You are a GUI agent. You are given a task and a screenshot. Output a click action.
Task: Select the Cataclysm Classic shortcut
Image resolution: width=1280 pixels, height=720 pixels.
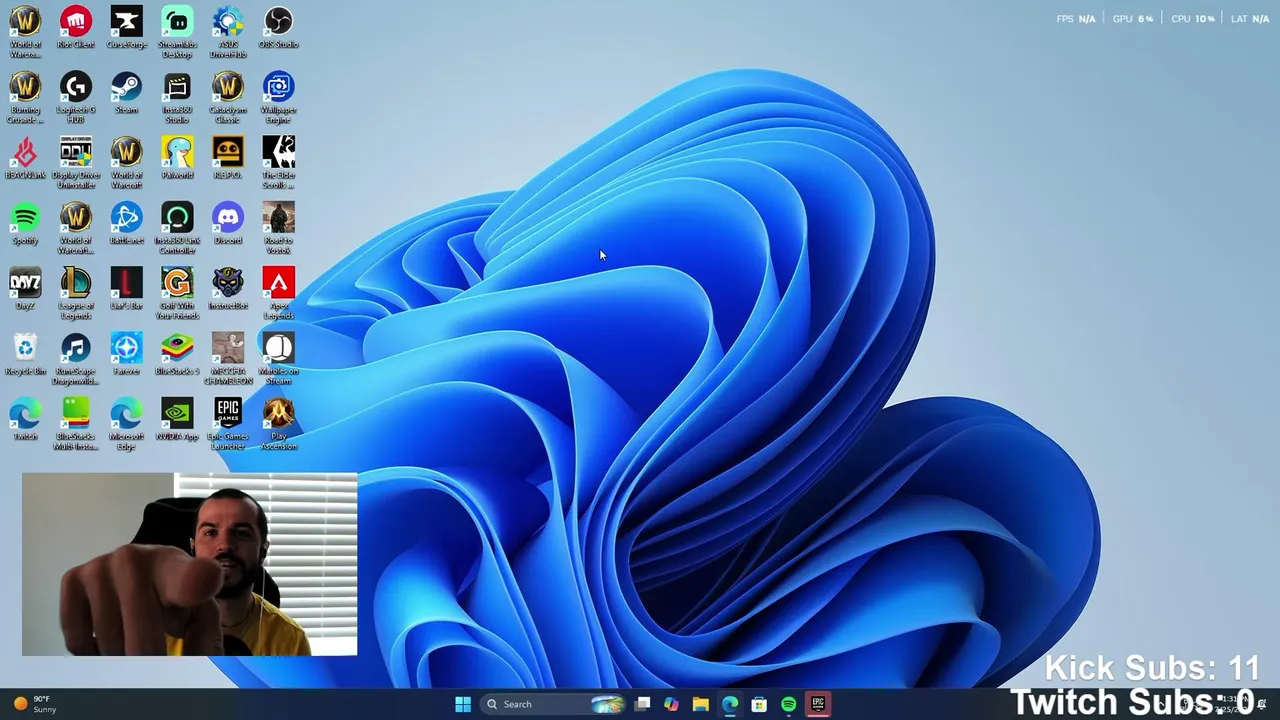click(x=228, y=98)
